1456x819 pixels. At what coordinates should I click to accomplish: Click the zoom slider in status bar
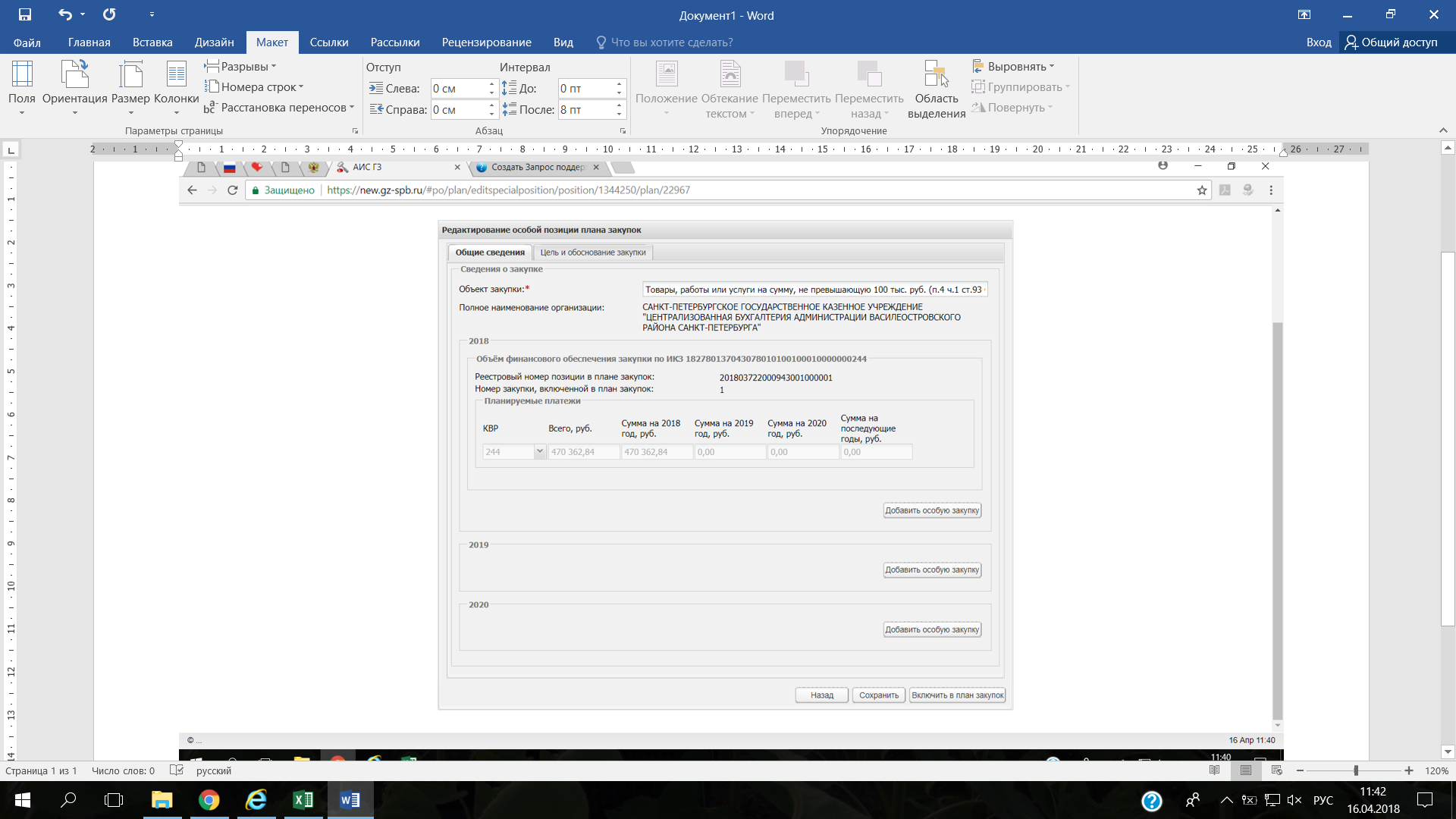pyautogui.click(x=1356, y=770)
